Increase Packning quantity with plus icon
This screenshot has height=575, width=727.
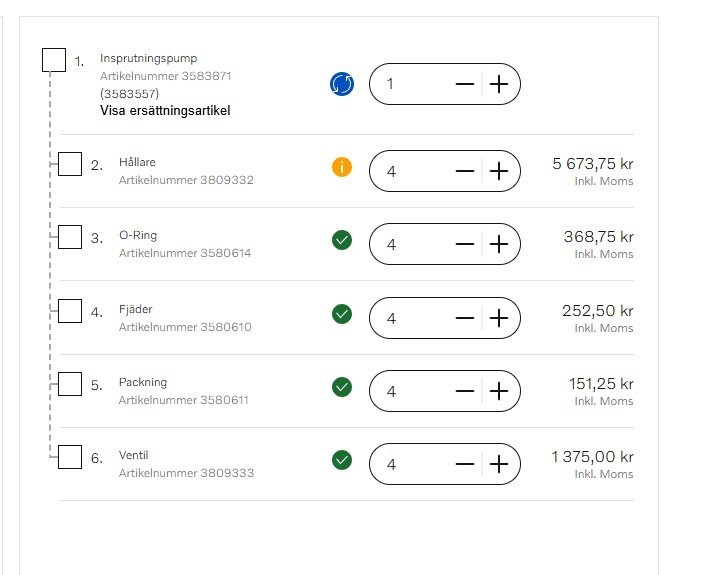pos(499,391)
